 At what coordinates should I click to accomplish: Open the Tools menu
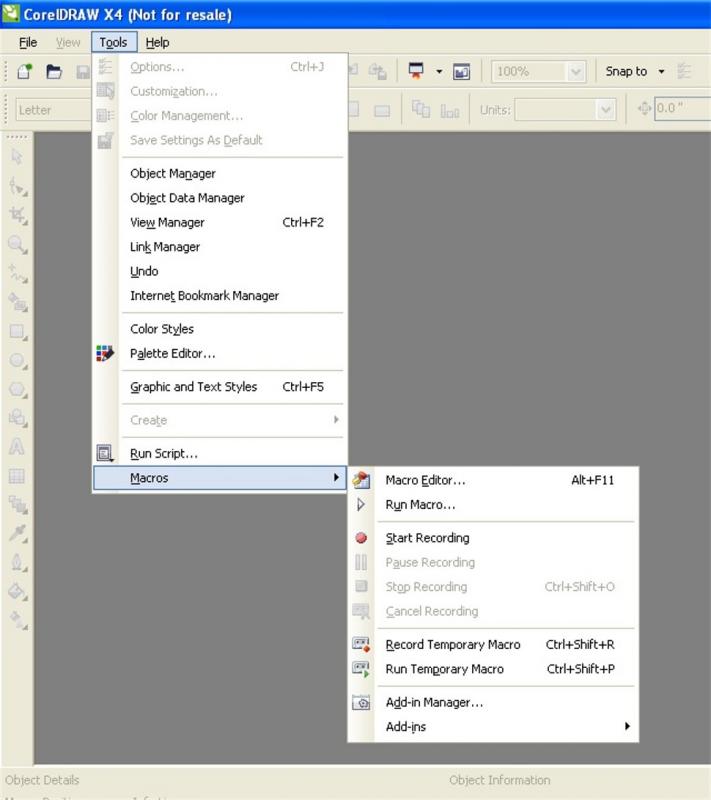(x=114, y=42)
